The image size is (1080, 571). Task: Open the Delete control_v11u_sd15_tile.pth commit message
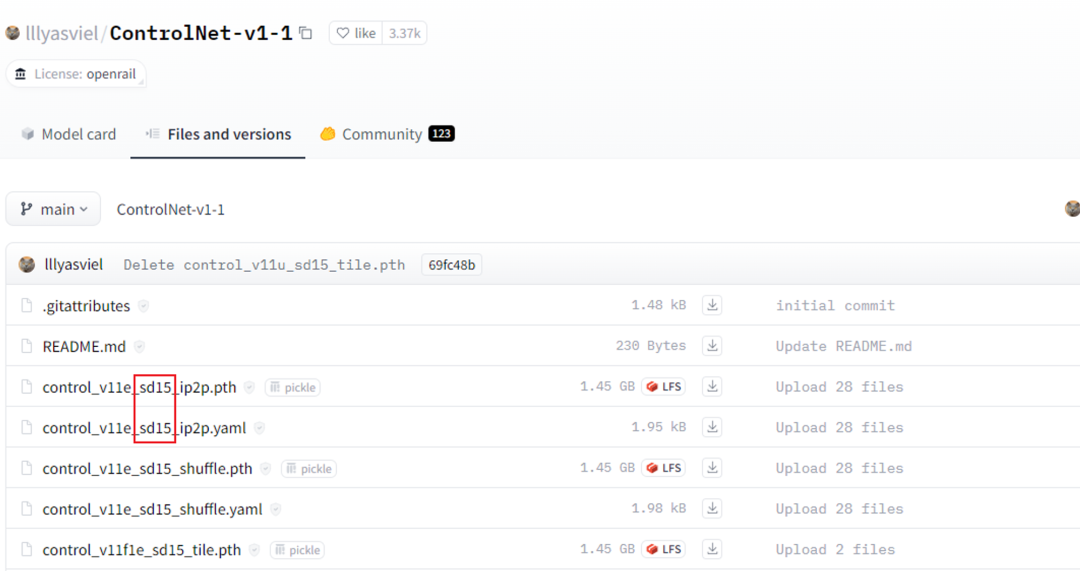click(x=264, y=265)
